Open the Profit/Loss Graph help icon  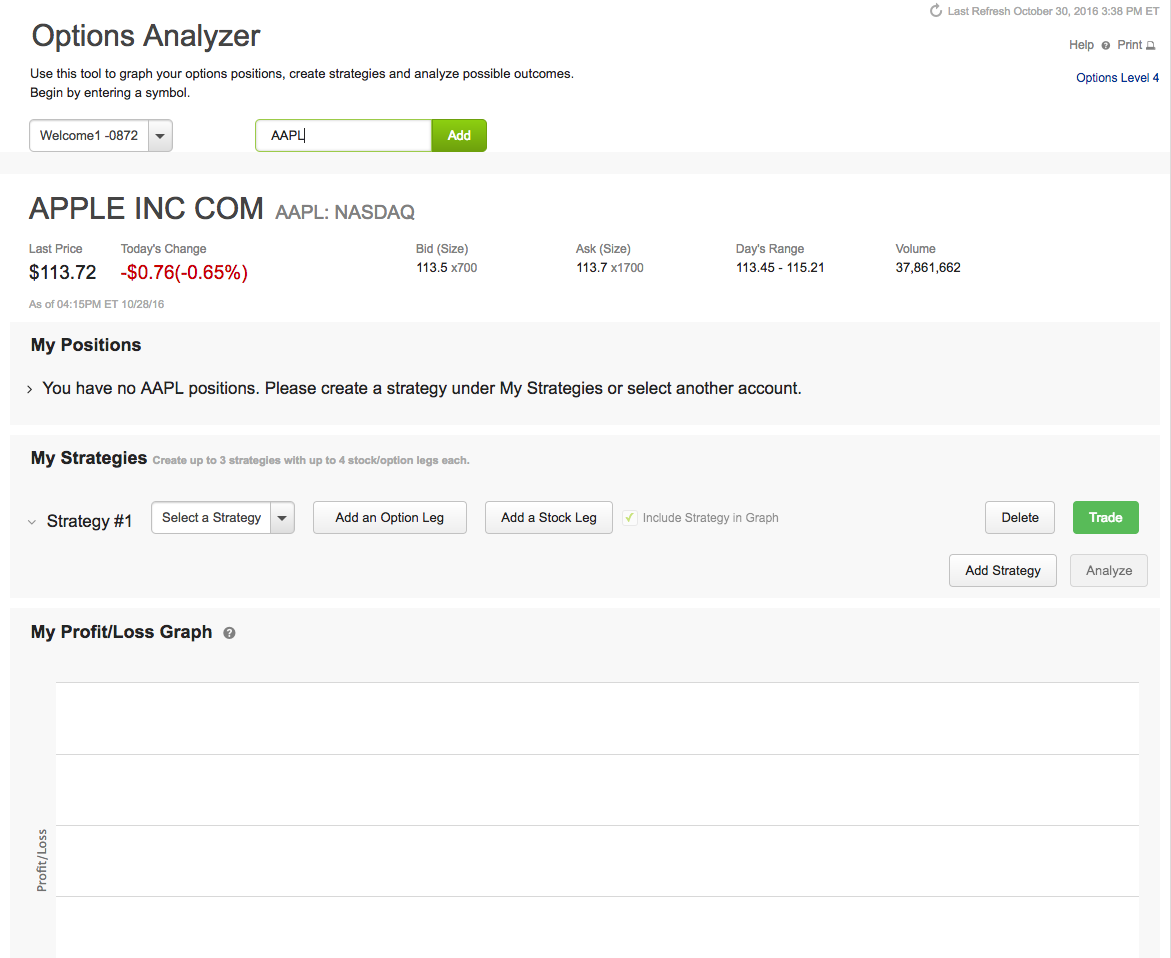(229, 633)
